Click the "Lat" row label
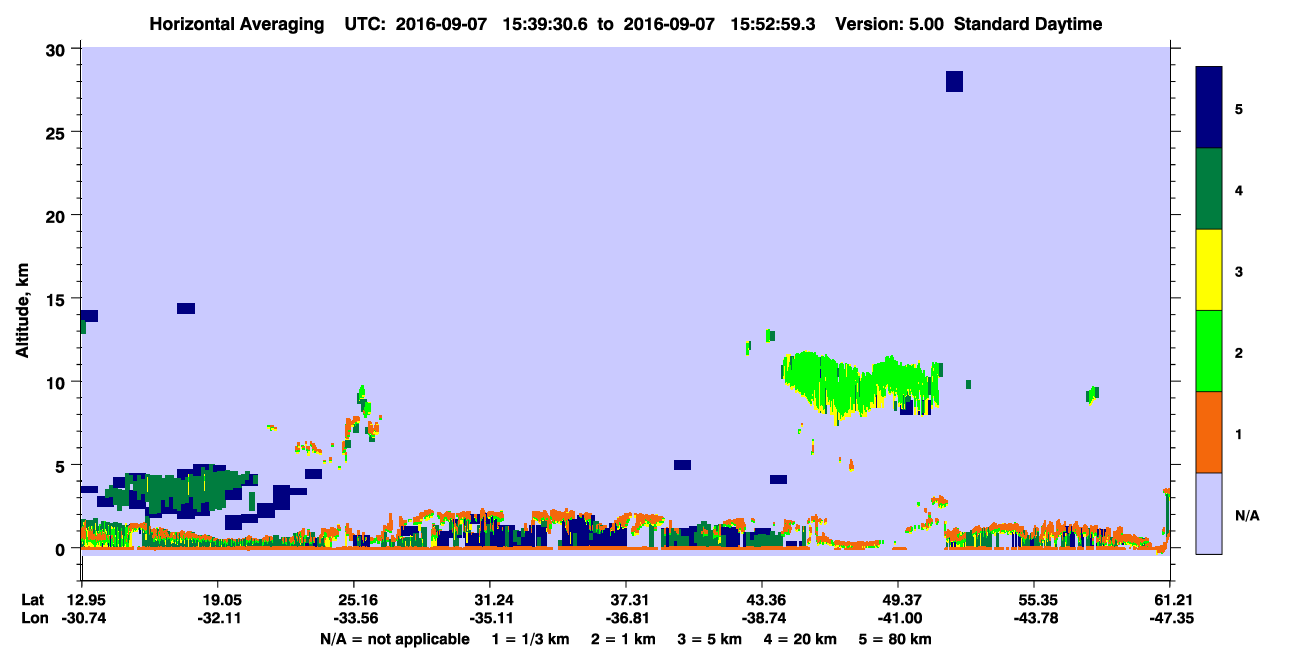Viewport: 1300px width, 667px height. [33, 600]
